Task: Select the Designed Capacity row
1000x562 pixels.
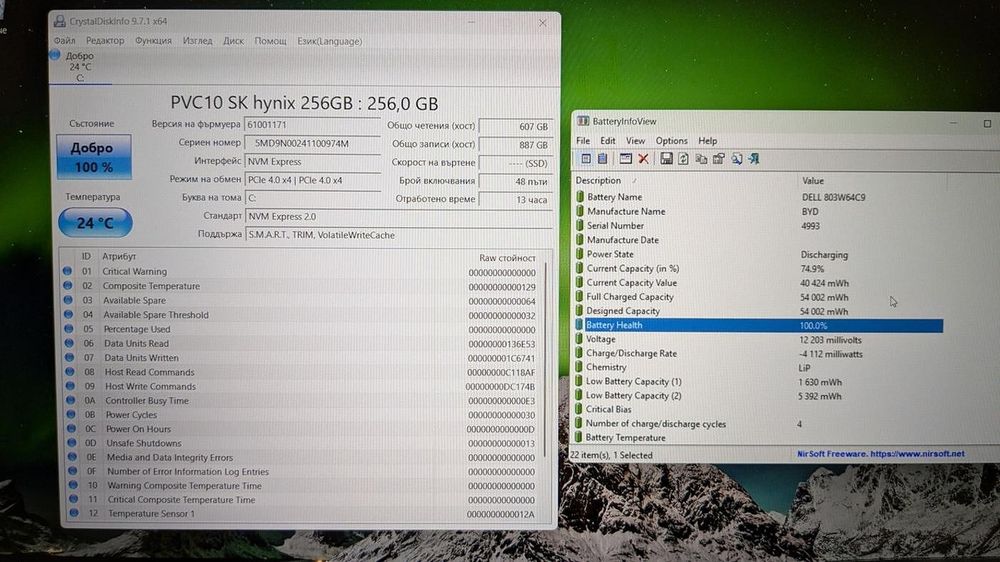Action: point(759,311)
